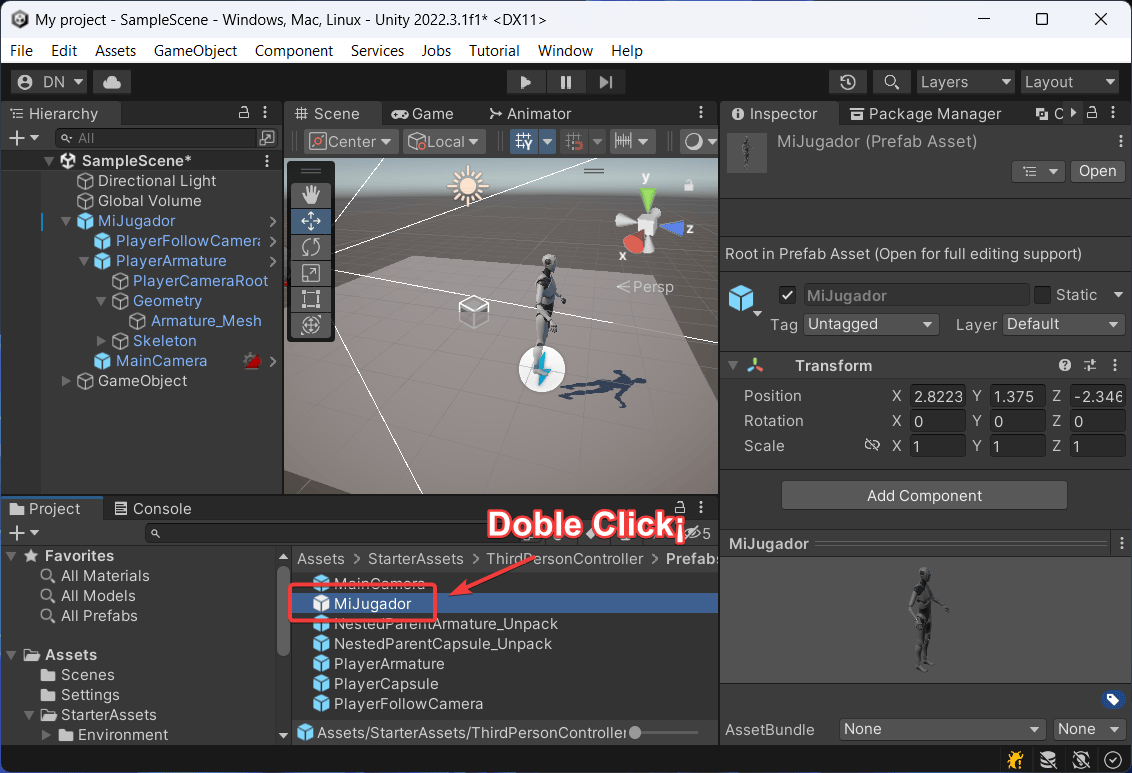The width and height of the screenshot is (1132, 773).
Task: Open the Tag Untagged dropdown
Action: 871,324
